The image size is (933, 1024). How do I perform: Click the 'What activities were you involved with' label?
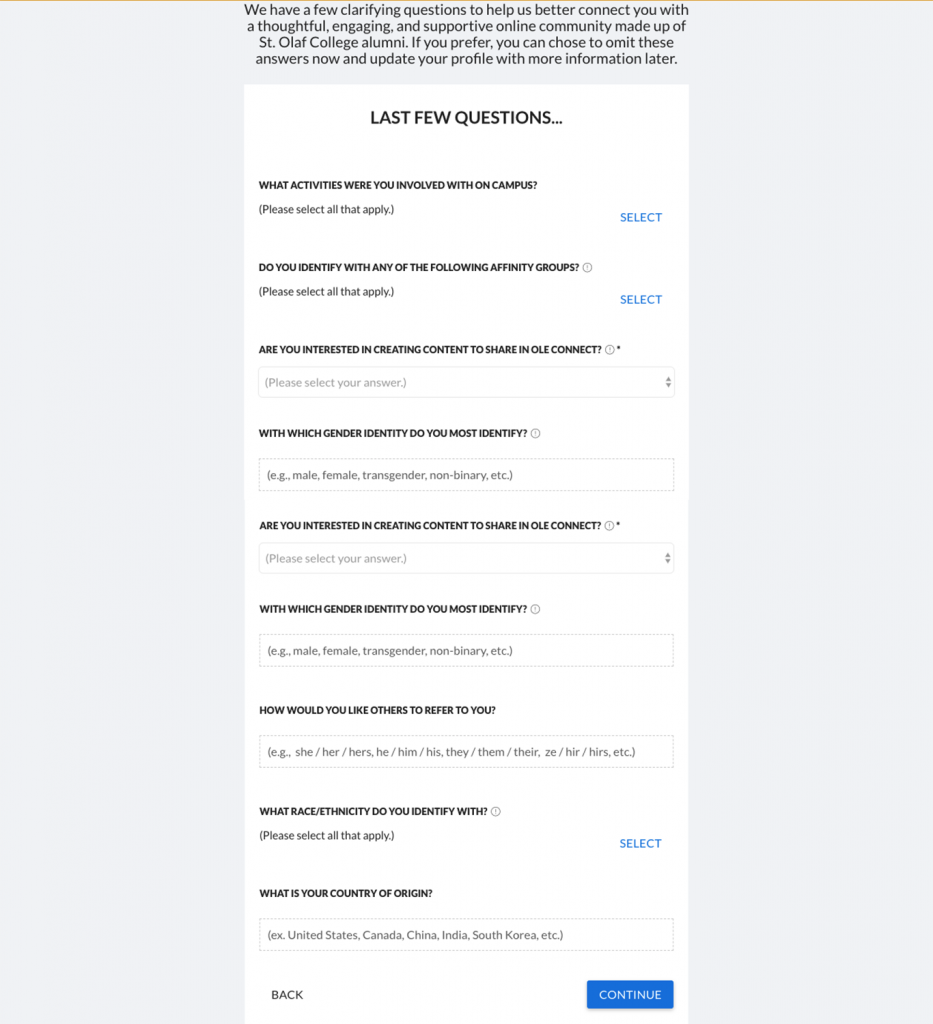[398, 185]
